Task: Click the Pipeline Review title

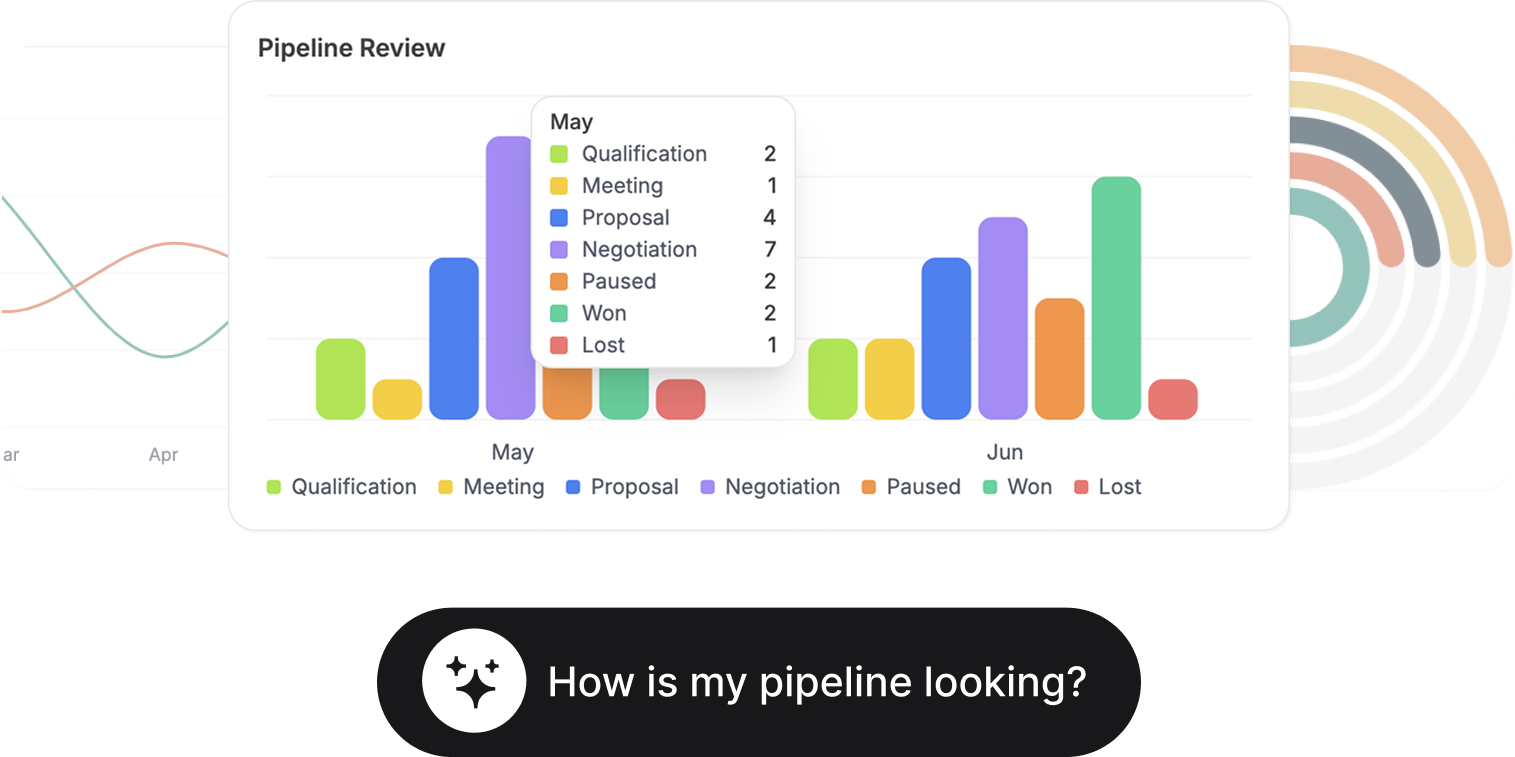Action: coord(351,48)
